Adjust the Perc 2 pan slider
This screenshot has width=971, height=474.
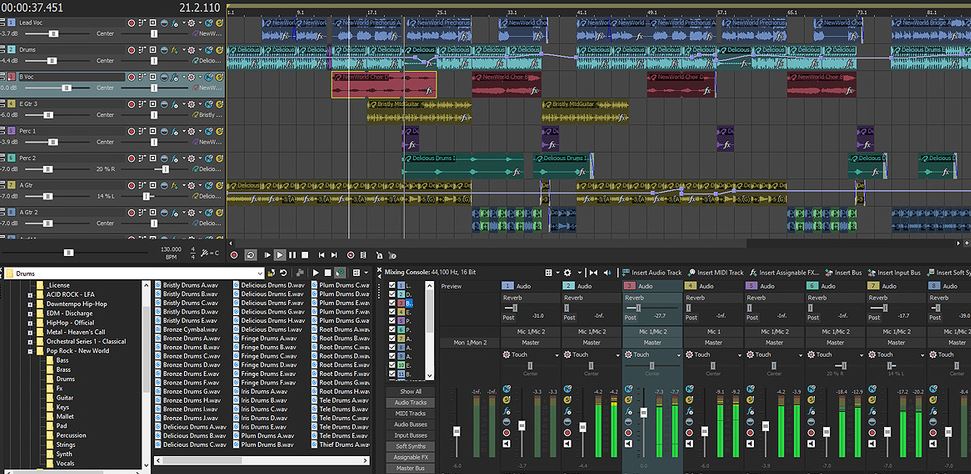tap(165, 169)
